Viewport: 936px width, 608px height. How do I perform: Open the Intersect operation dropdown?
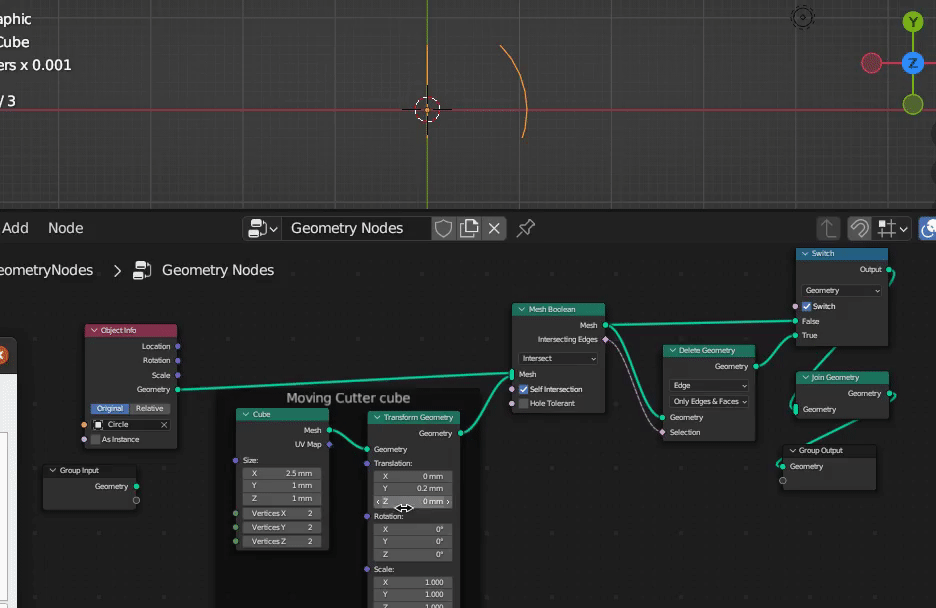click(558, 359)
